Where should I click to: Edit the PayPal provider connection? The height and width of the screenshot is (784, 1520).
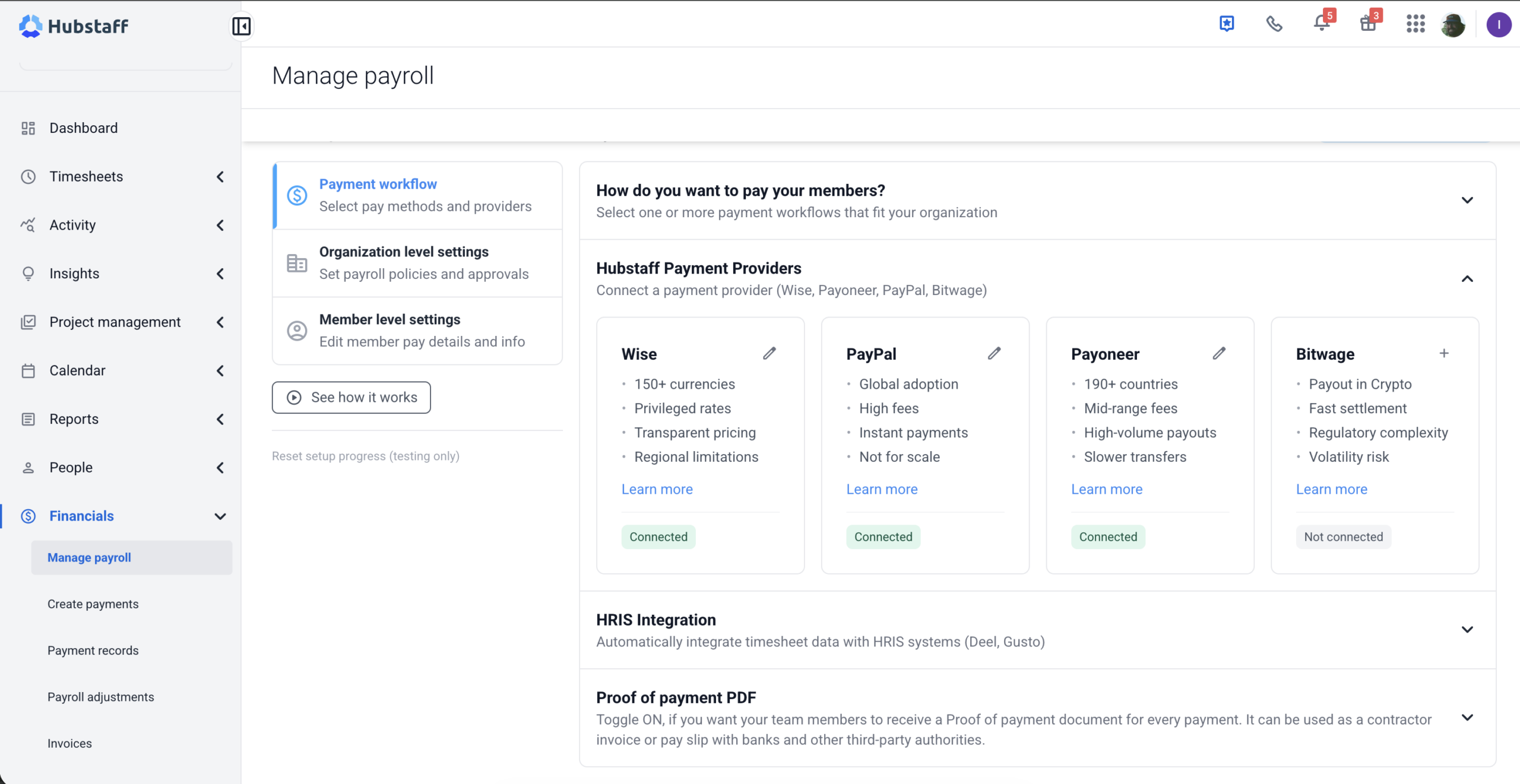coord(994,354)
